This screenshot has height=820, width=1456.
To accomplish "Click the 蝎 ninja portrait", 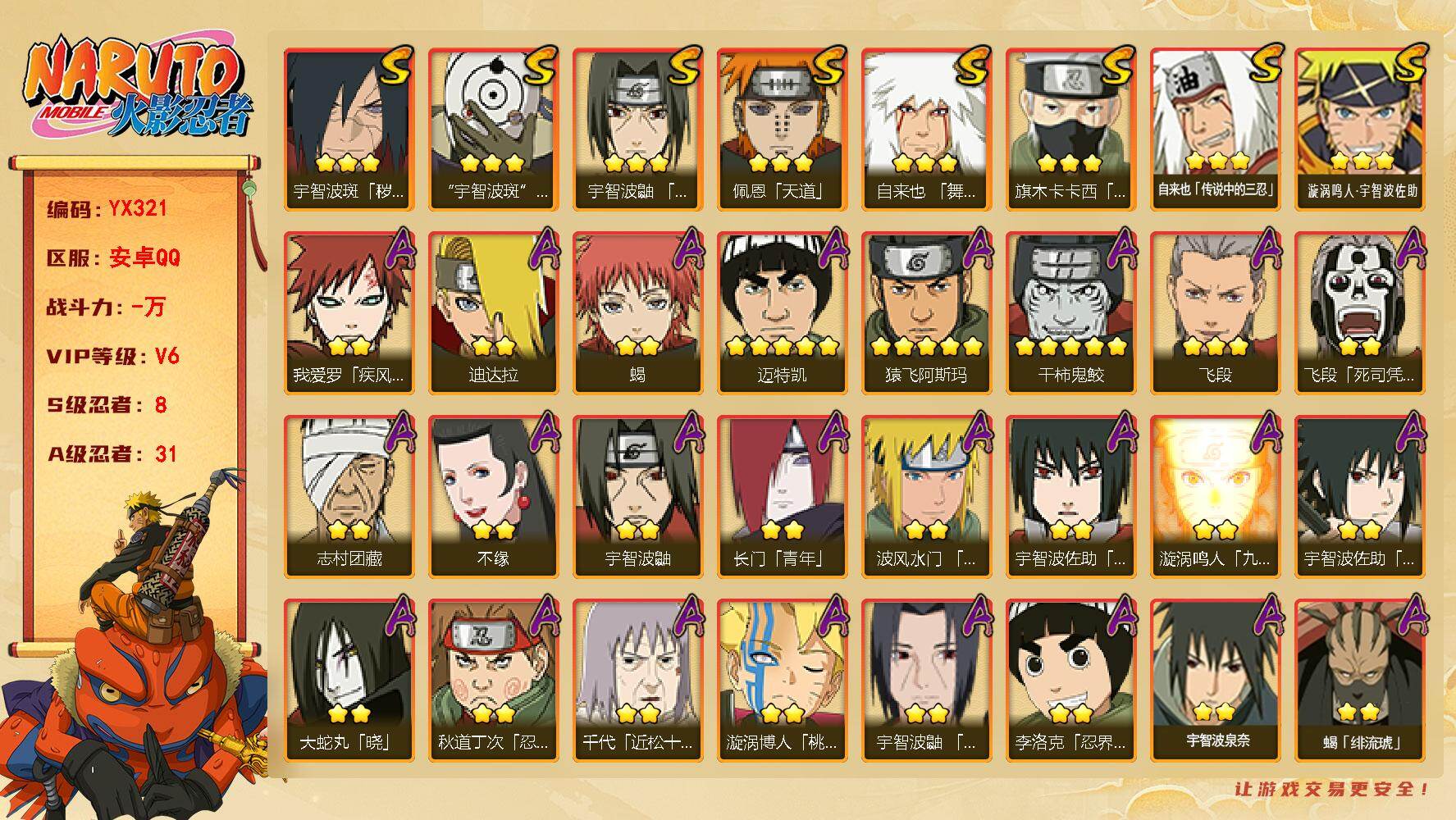I will 637,312.
